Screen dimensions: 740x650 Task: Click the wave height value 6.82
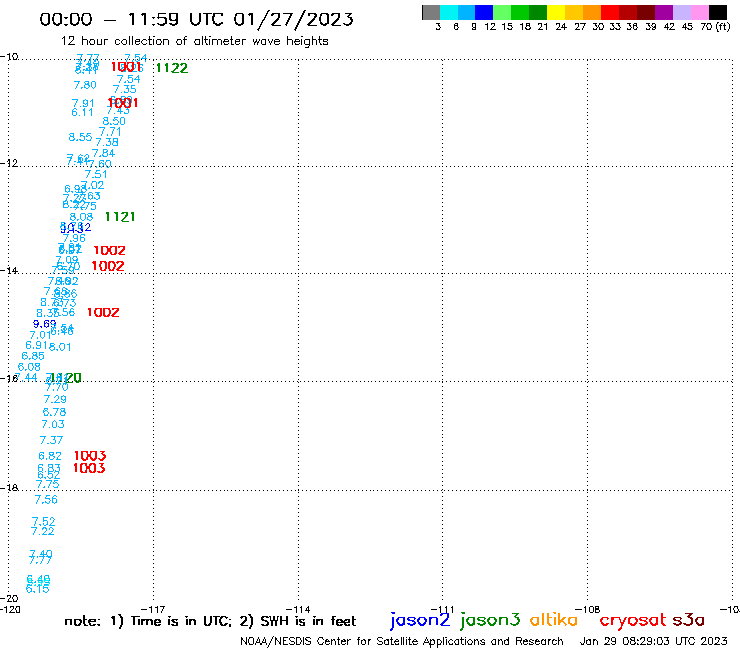point(50,456)
